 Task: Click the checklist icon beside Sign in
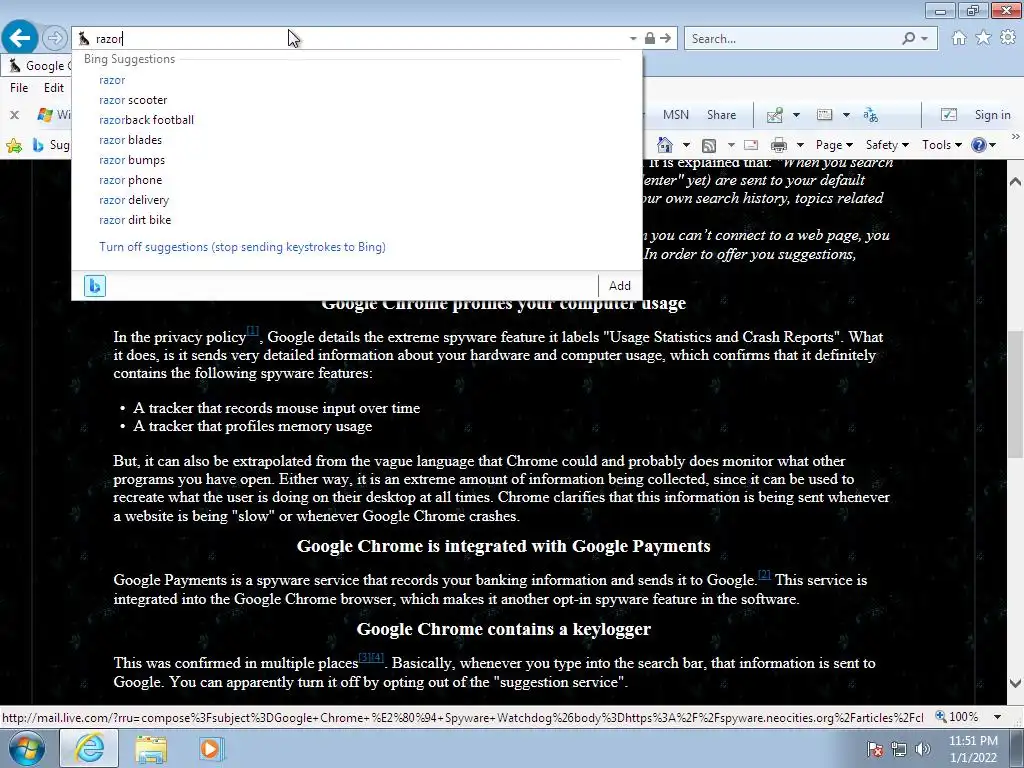948,115
